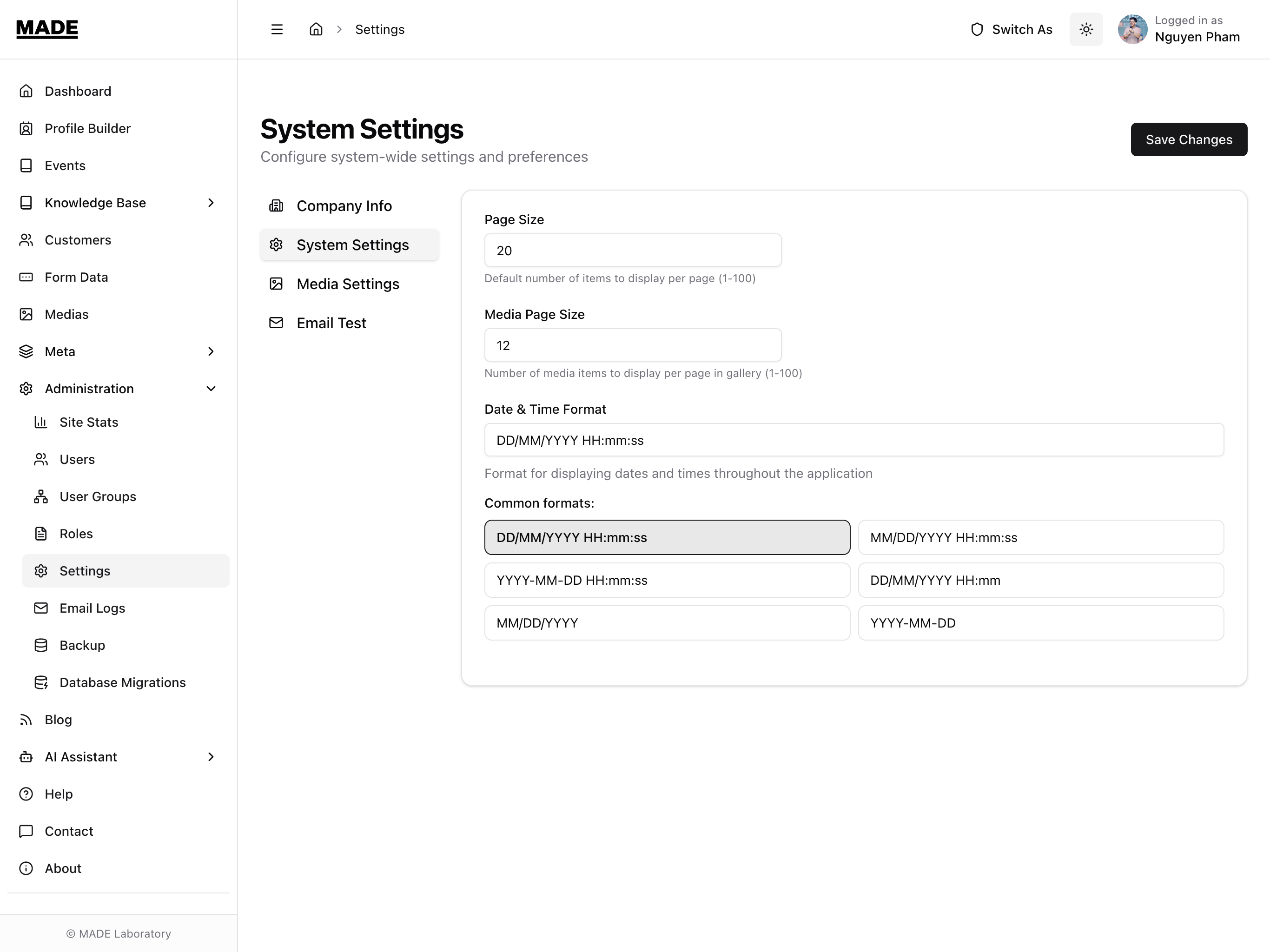Open User Groups from sidebar icon

point(41,496)
